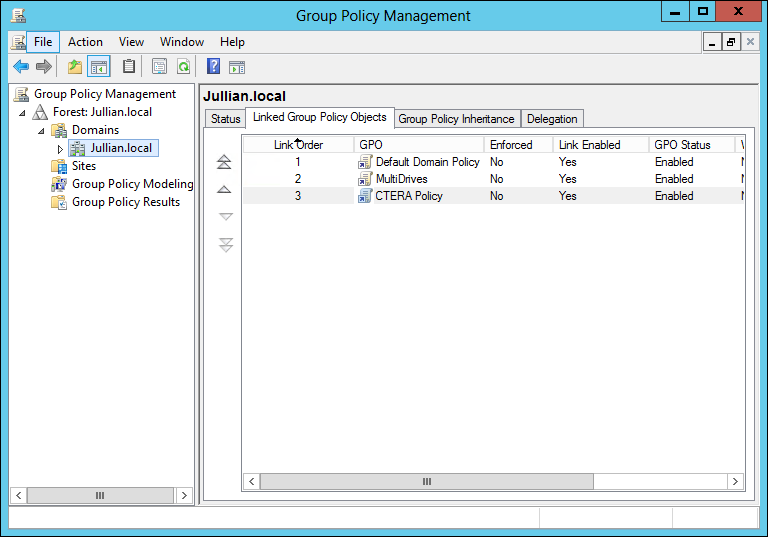The height and width of the screenshot is (537, 768).
Task: Collapse the Domains tree node
Action: click(41, 131)
